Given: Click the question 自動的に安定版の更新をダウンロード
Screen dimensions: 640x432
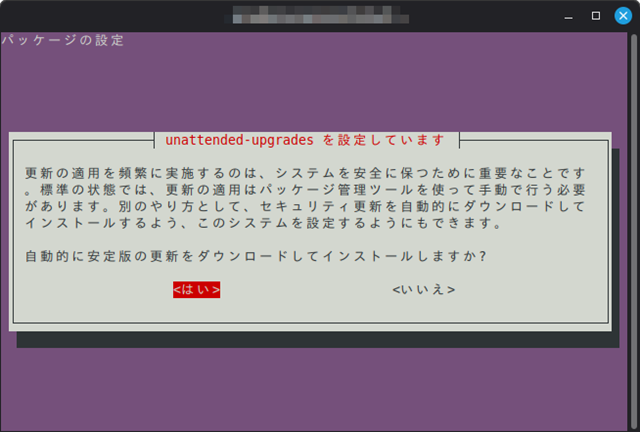Looking at the screenshot, I should [x=255, y=256].
